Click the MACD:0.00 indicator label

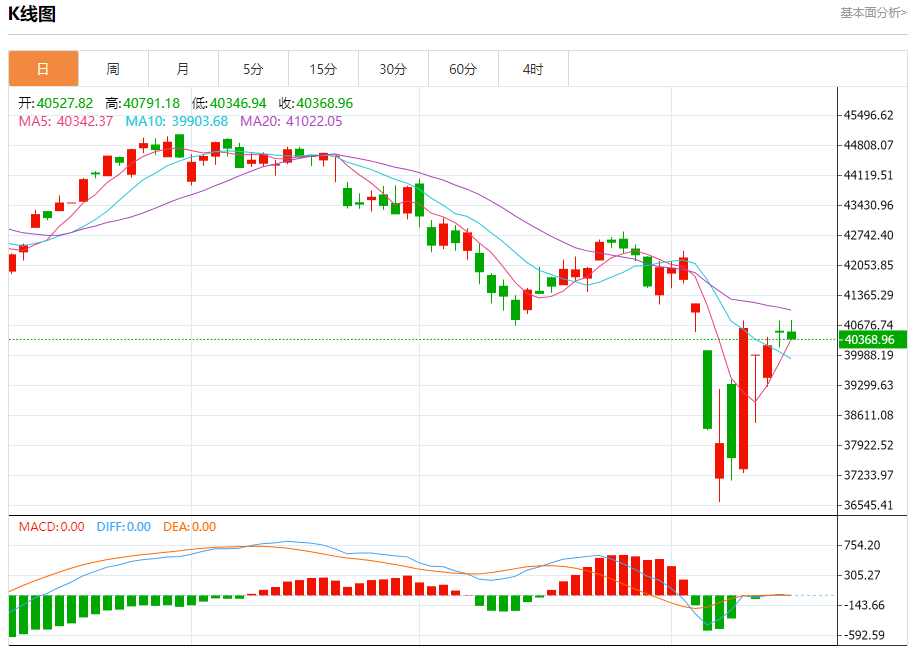click(x=52, y=527)
